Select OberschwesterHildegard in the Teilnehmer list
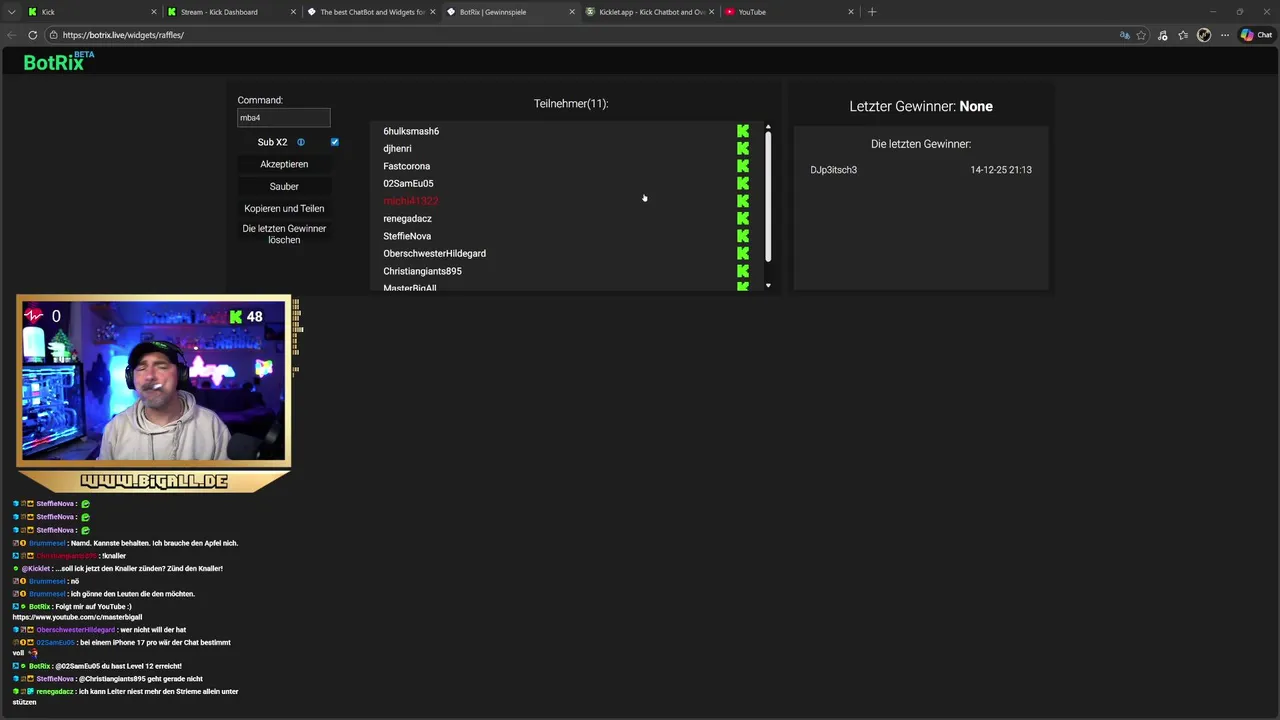 434,253
